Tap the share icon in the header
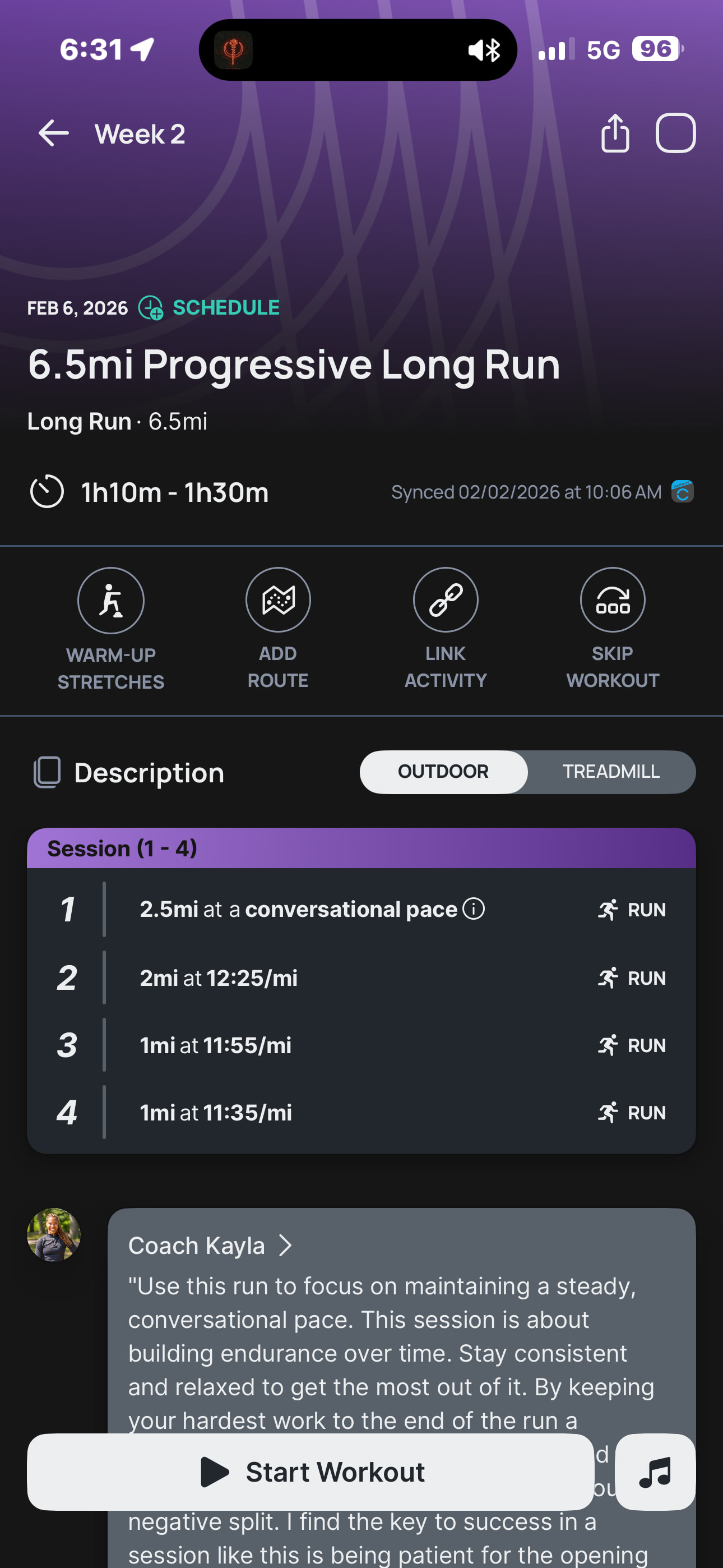Image resolution: width=723 pixels, height=1568 pixels. (x=615, y=133)
